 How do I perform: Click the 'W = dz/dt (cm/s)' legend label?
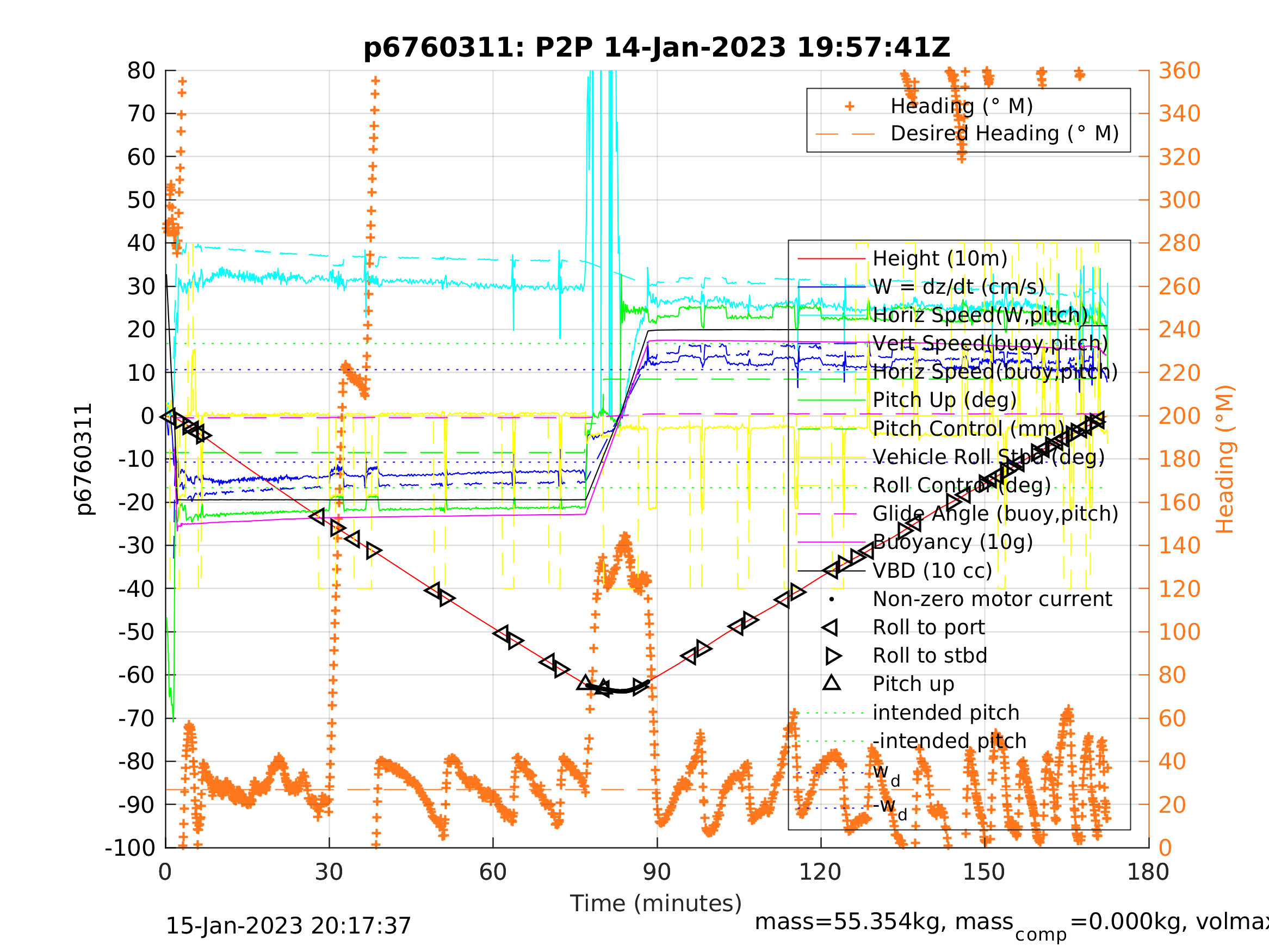(958, 287)
